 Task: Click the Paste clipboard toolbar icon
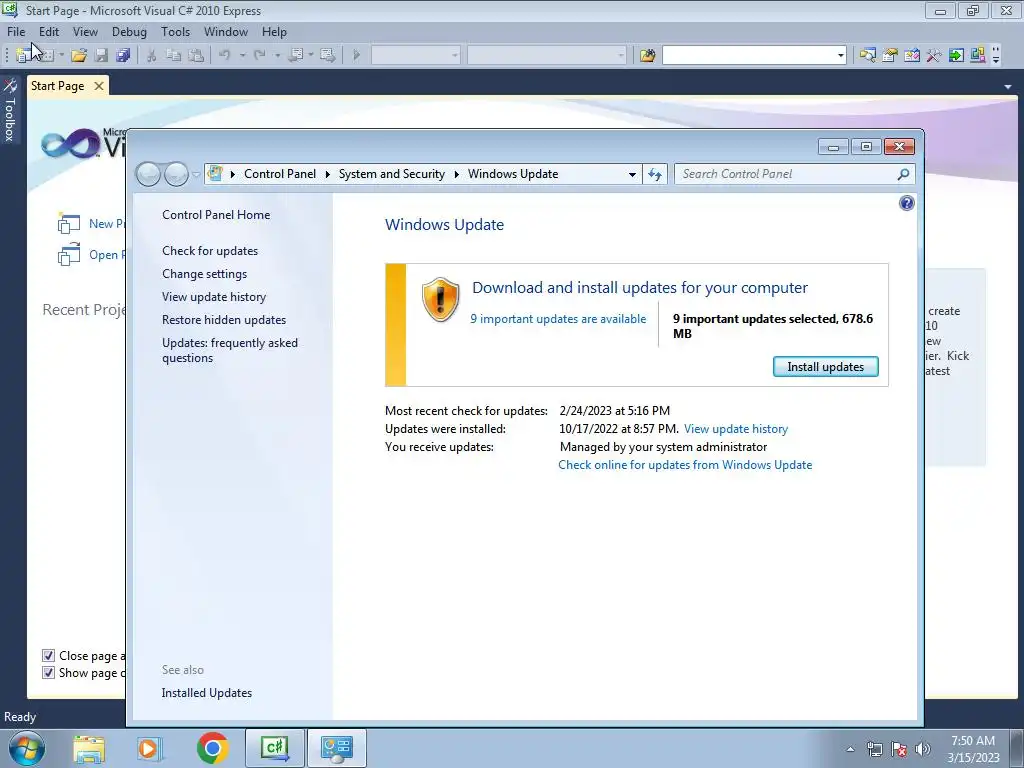[196, 56]
